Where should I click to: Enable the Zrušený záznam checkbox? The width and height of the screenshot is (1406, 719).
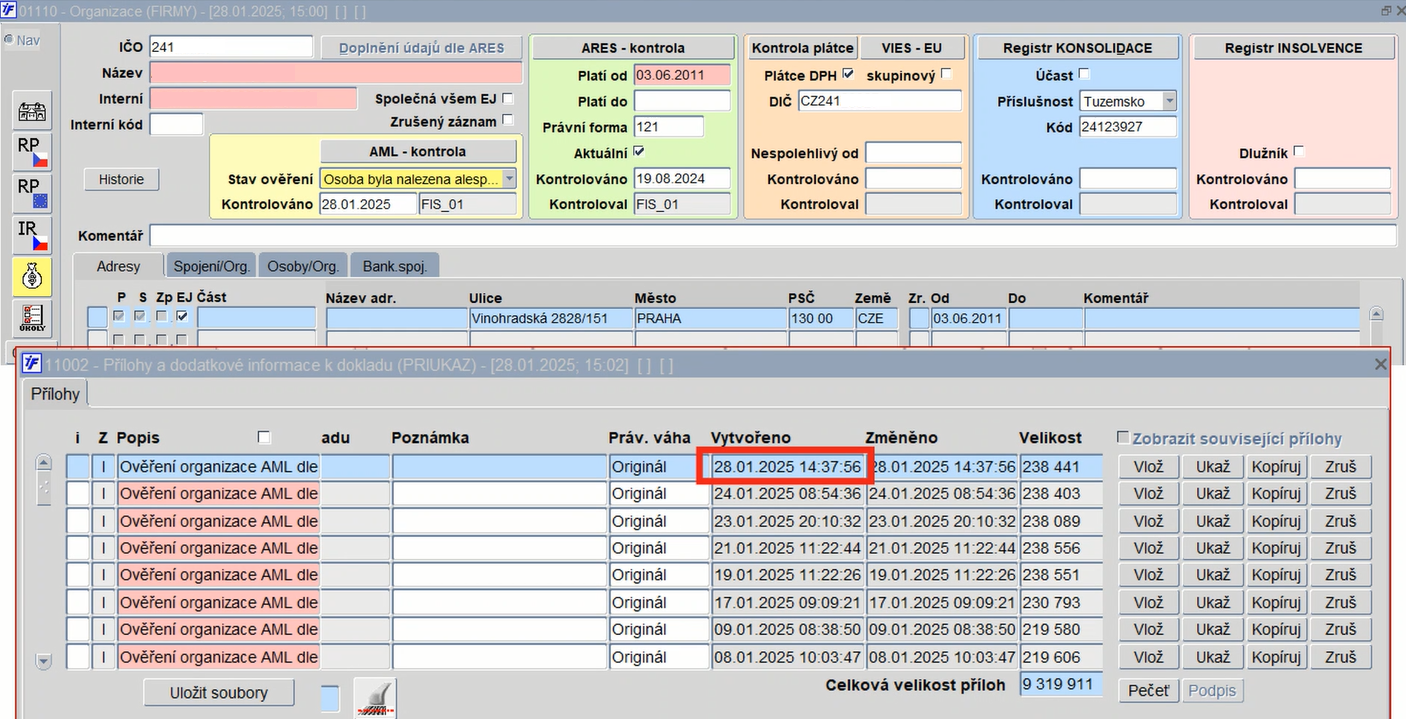coord(508,121)
